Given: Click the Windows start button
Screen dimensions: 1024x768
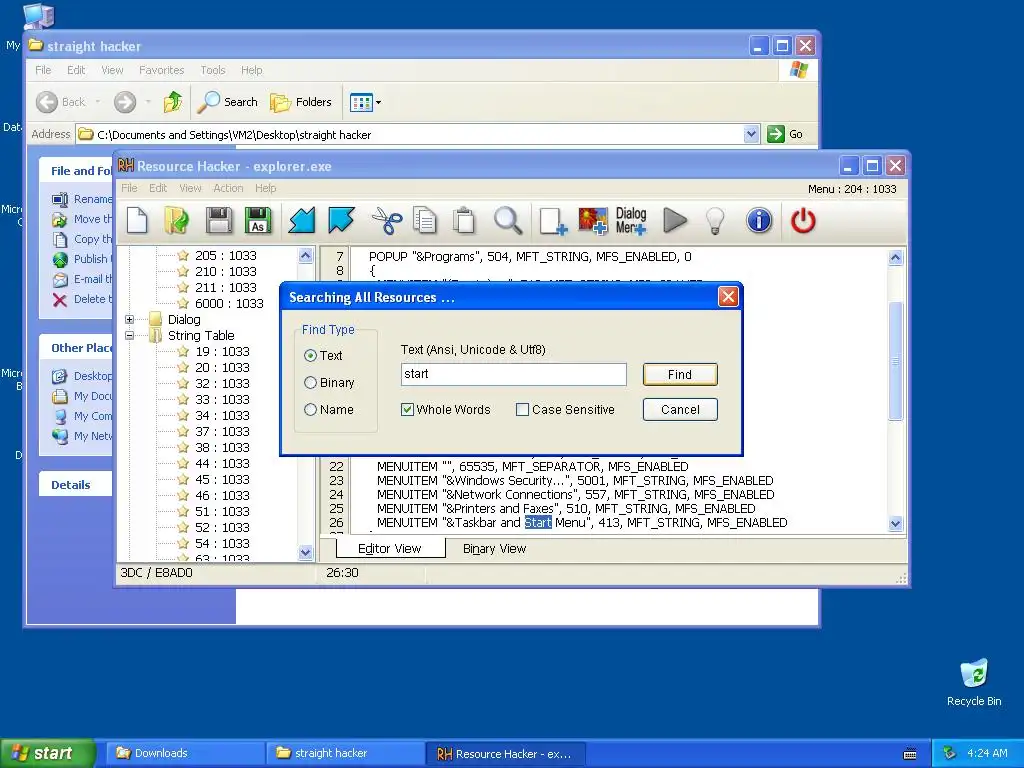Looking at the screenshot, I should 48,753.
